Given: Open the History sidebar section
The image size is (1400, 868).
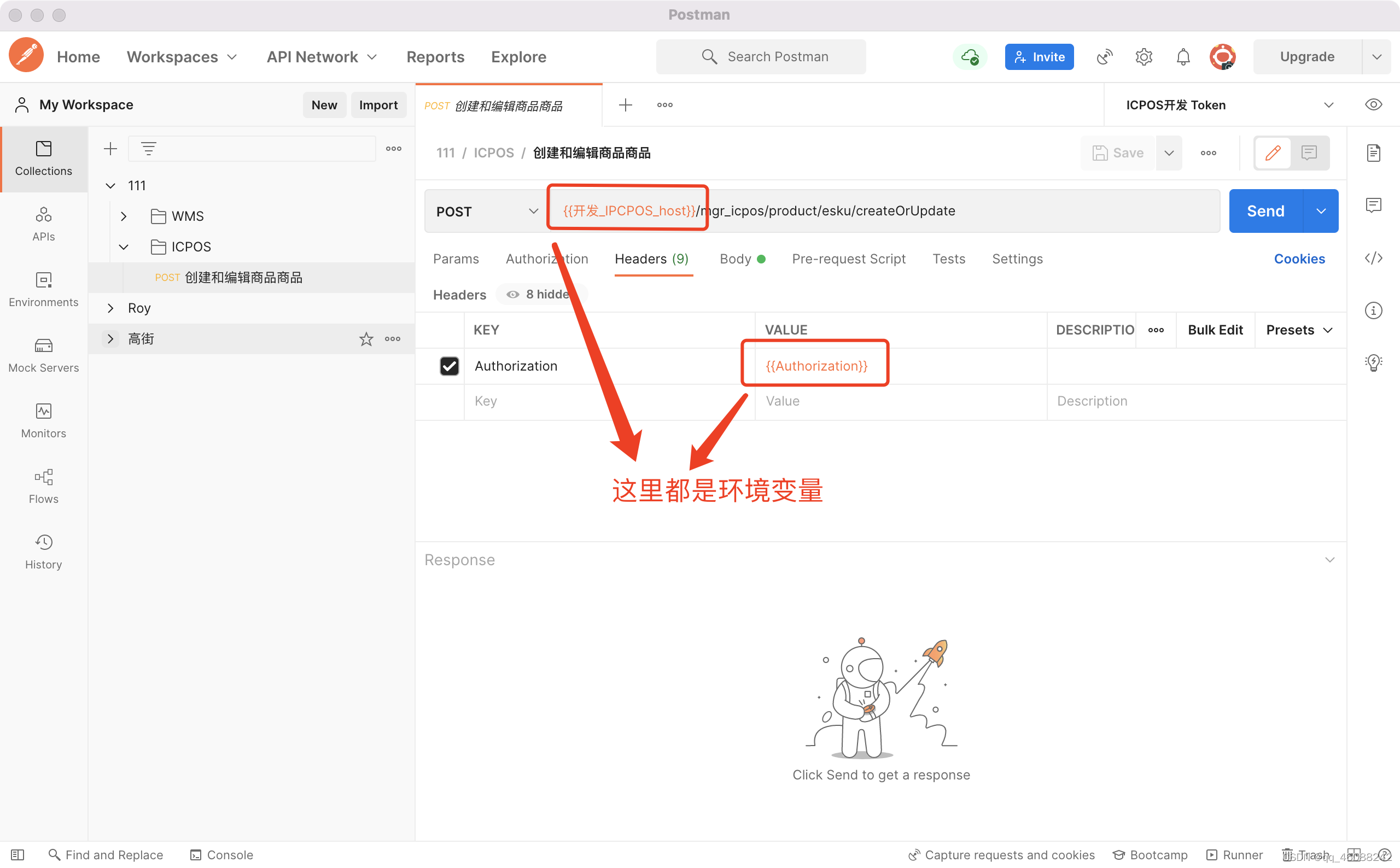Looking at the screenshot, I should click(44, 552).
